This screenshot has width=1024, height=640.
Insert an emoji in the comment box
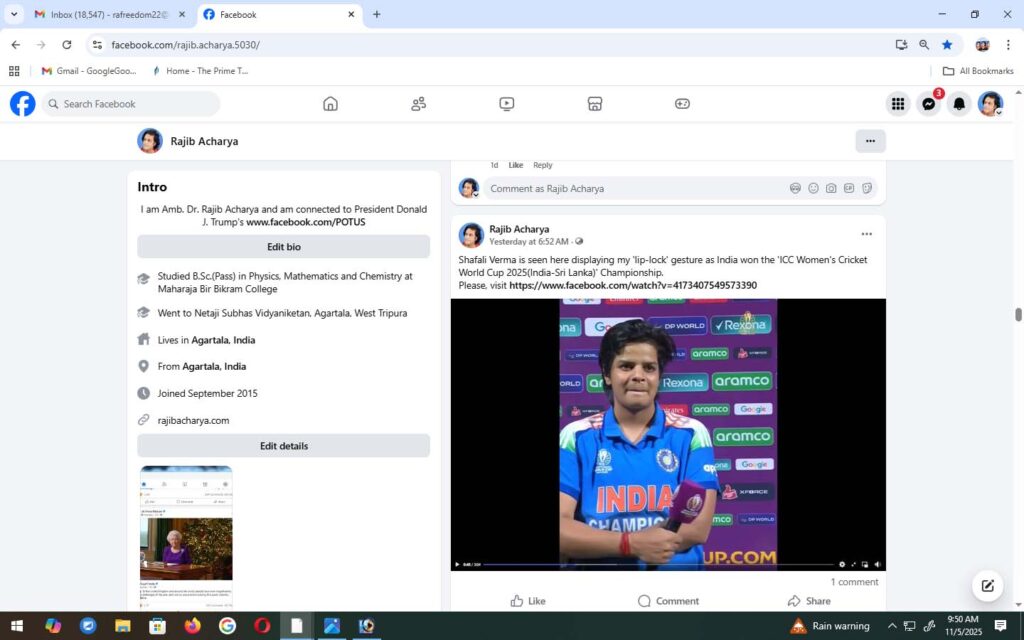(x=813, y=188)
